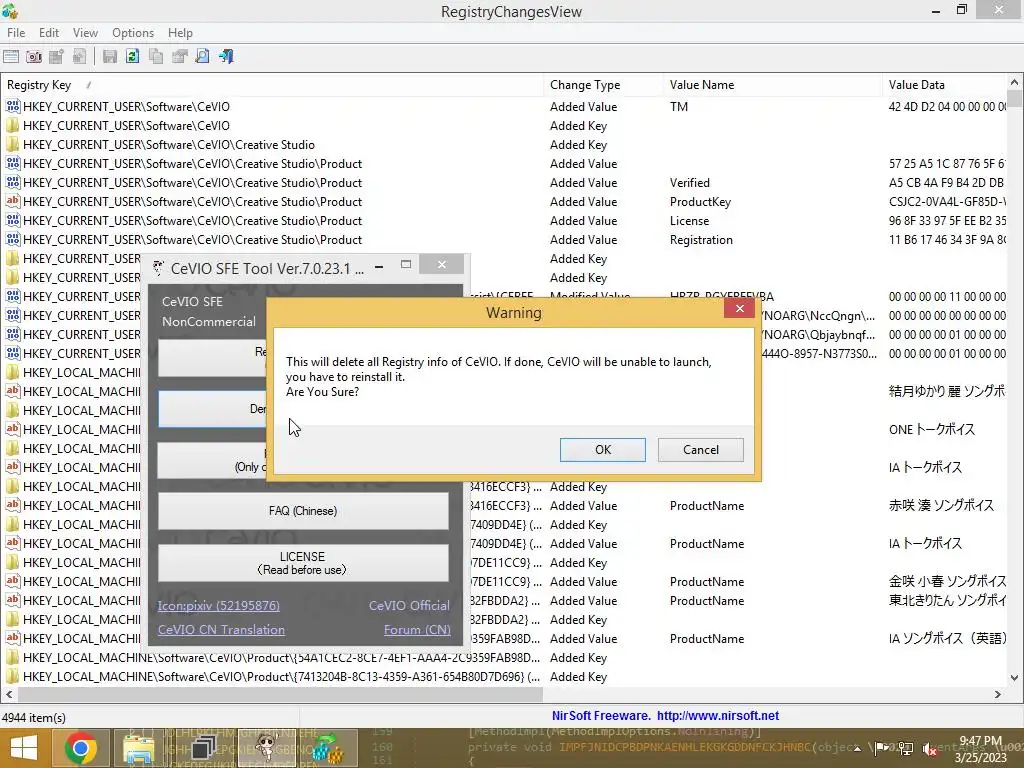
Task: Click the muted volume tray icon
Action: click(x=928, y=748)
